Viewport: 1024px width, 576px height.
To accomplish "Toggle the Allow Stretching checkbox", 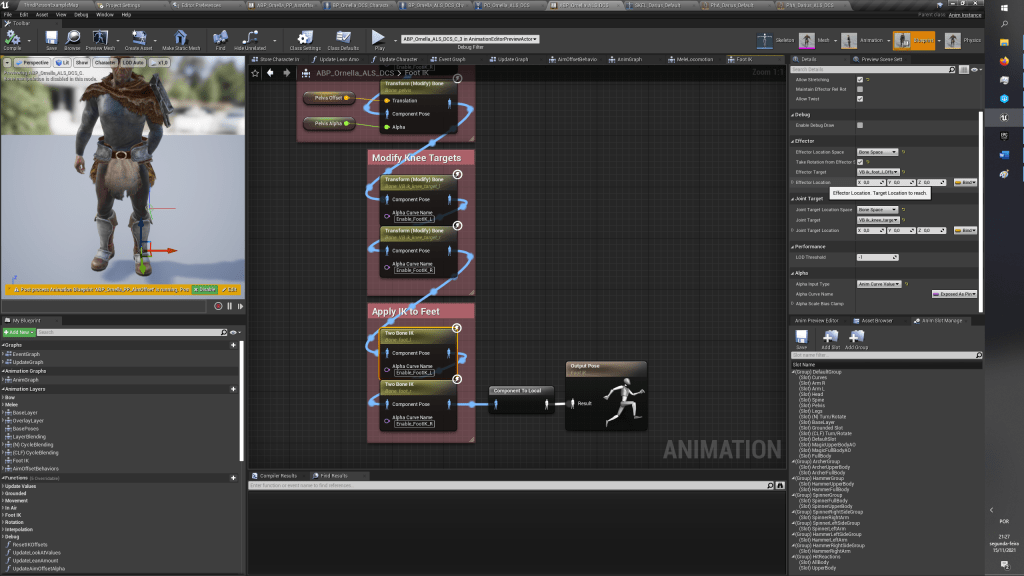I will point(859,79).
